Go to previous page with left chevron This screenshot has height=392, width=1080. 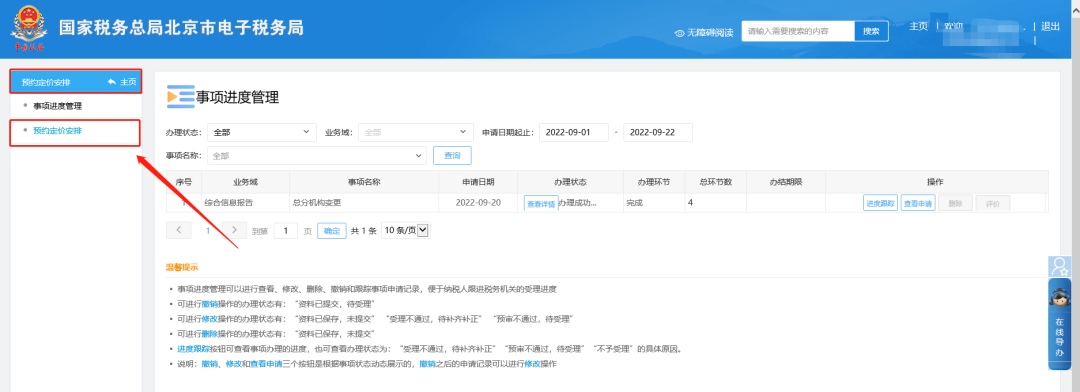[x=178, y=230]
